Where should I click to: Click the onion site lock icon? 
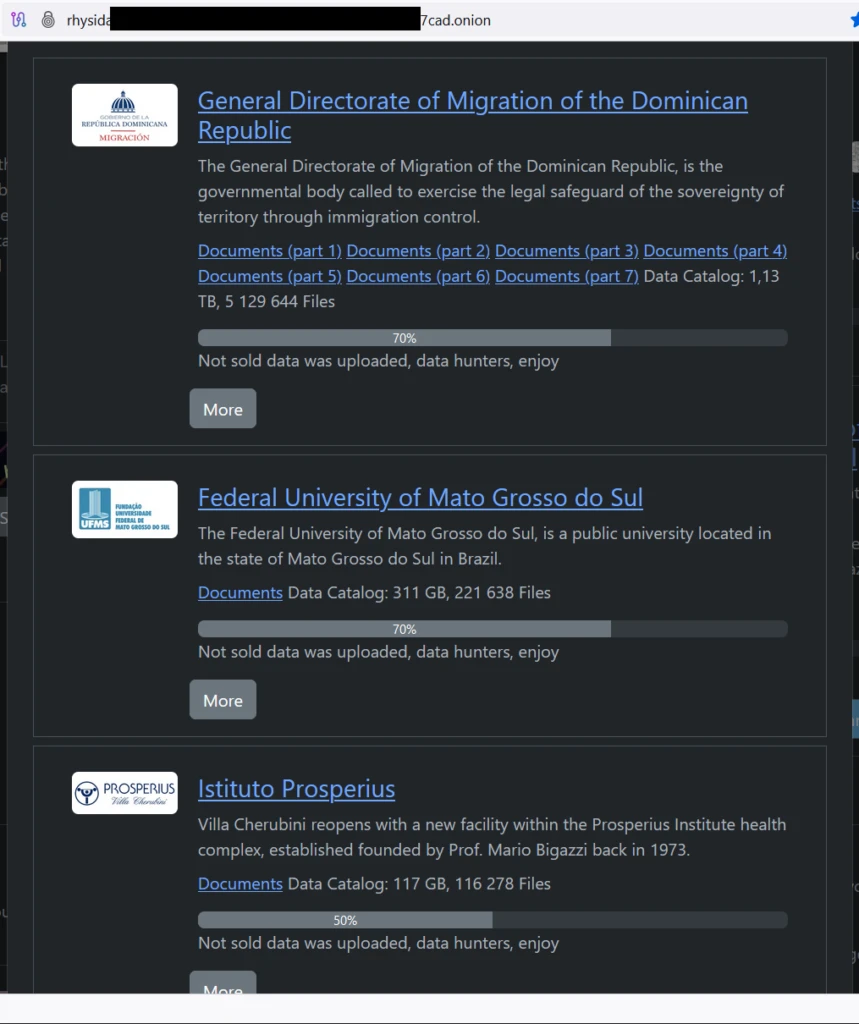[48, 20]
